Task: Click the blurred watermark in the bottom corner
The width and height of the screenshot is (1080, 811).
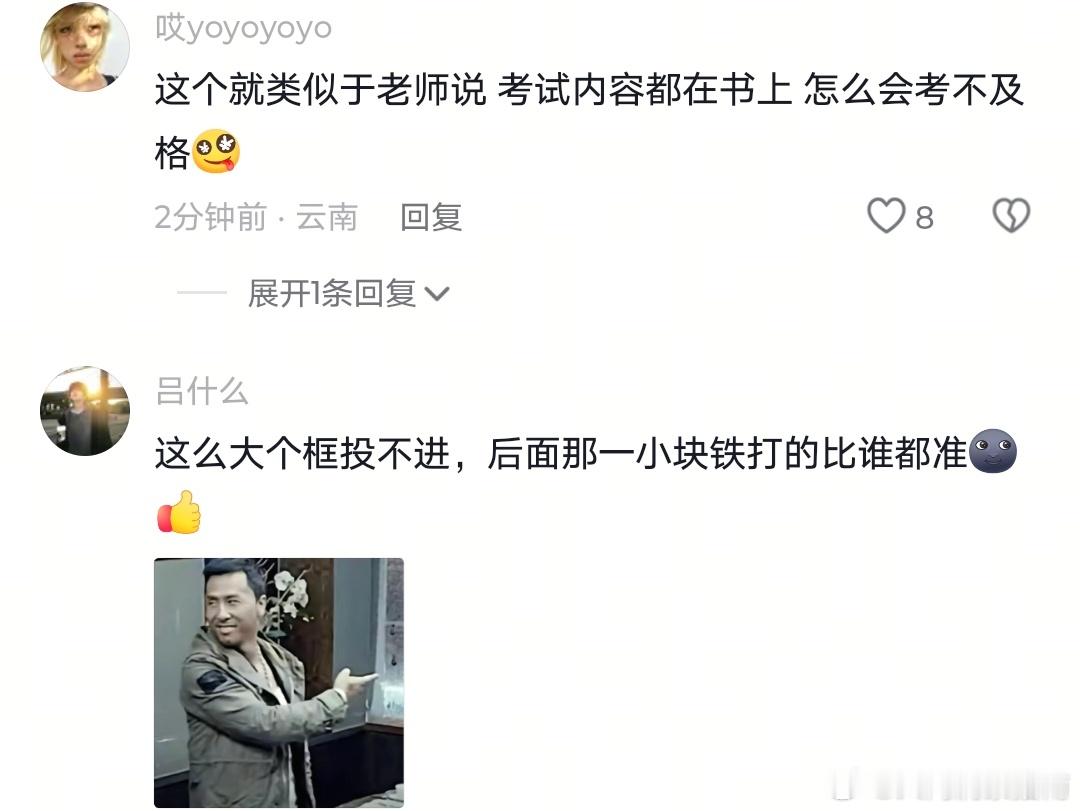Action: [x=951, y=785]
